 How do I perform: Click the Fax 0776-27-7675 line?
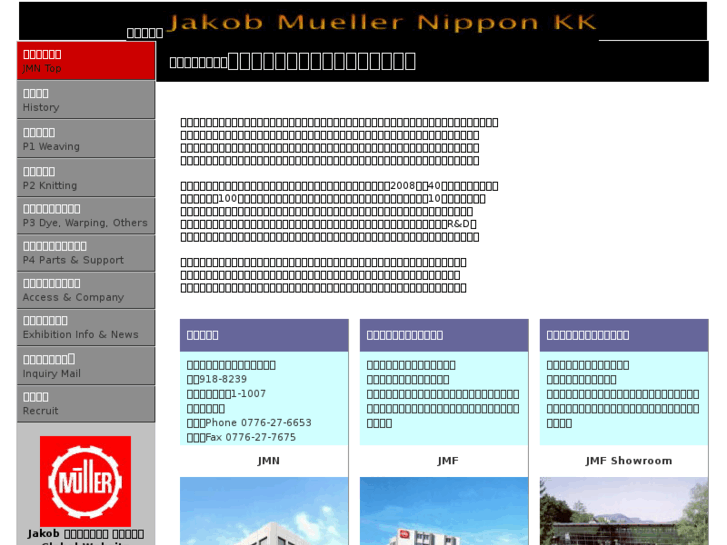click(x=241, y=437)
